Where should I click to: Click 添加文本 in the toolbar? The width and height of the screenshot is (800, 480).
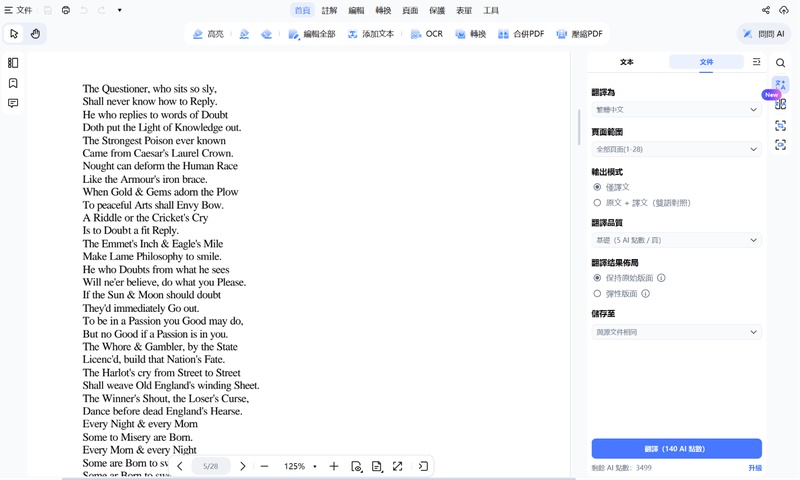coord(371,34)
